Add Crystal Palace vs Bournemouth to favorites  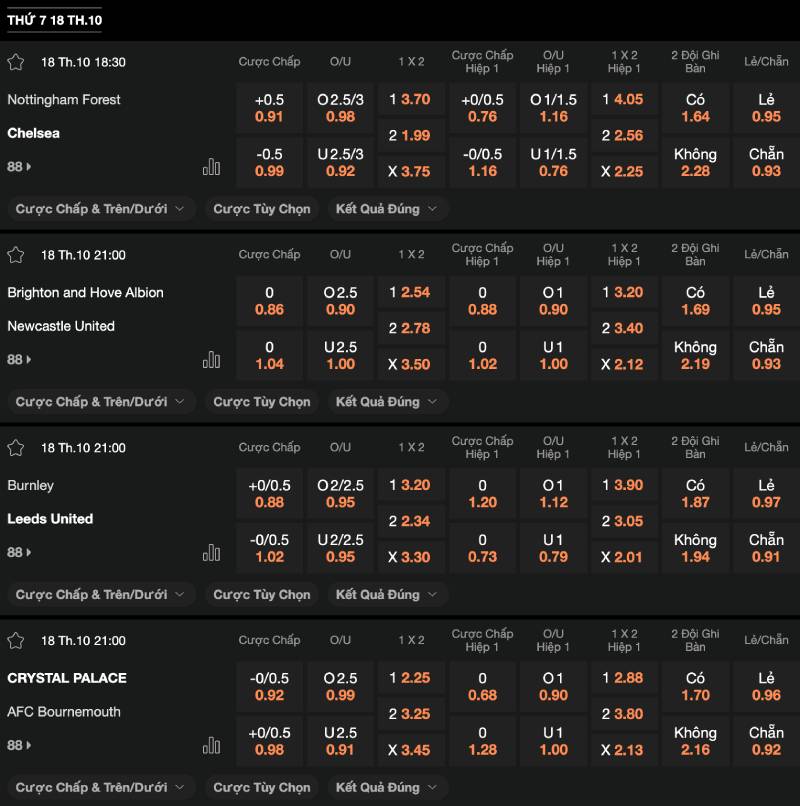pyautogui.click(x=16, y=641)
